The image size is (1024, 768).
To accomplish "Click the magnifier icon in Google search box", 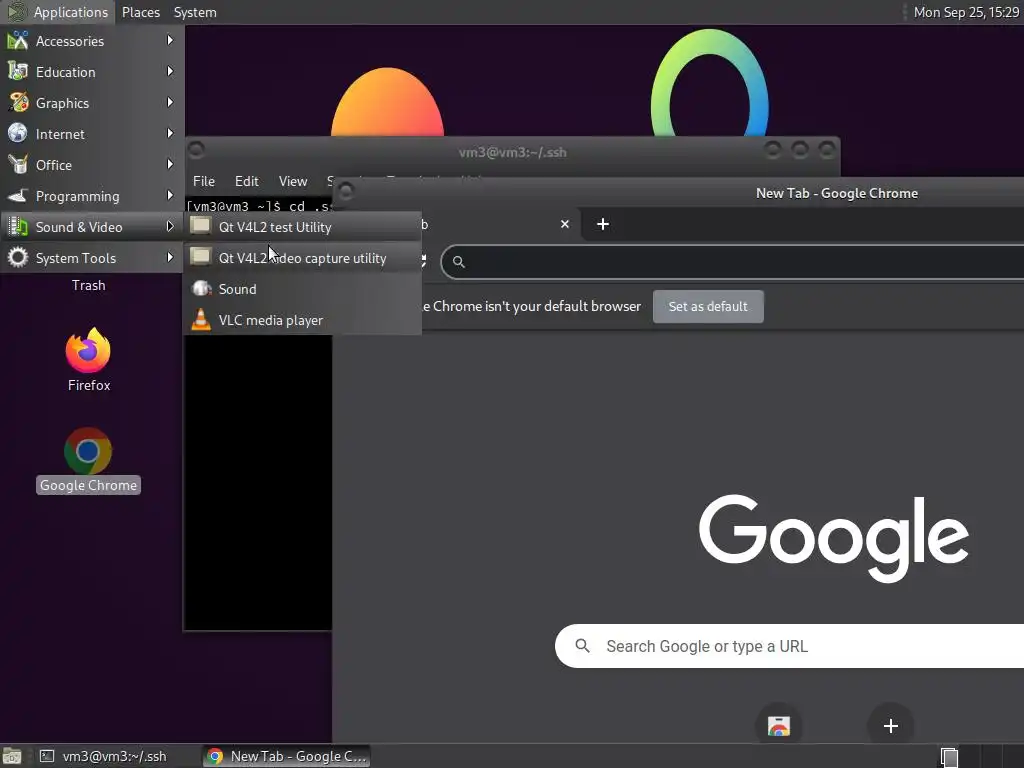I will point(583,646).
